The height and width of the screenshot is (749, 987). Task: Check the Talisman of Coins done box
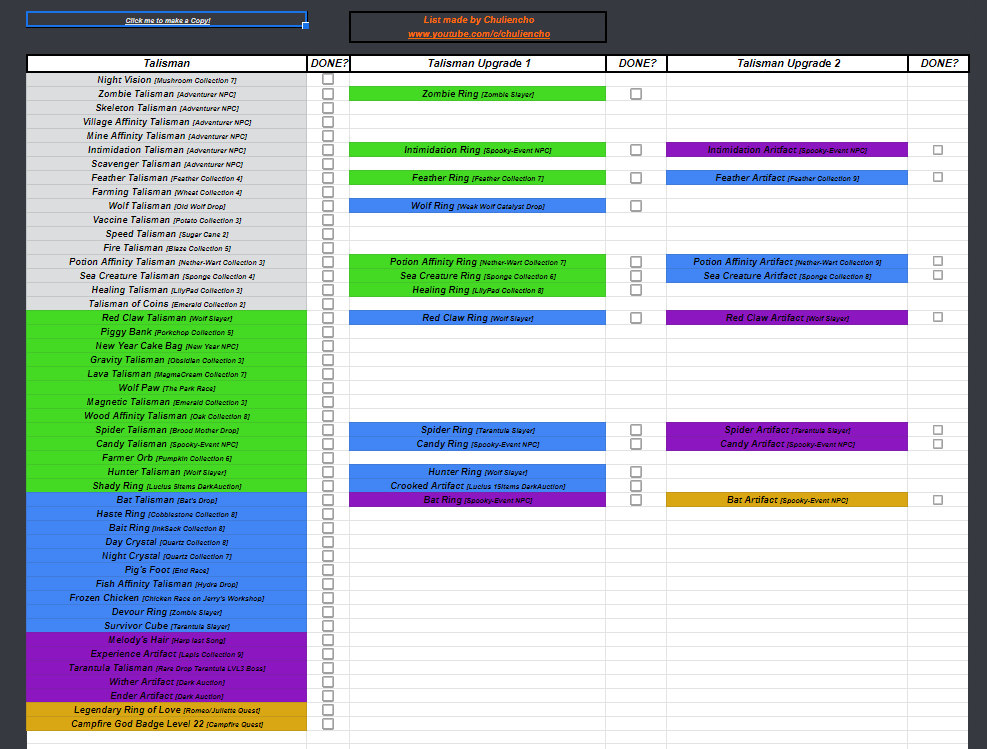pos(328,304)
